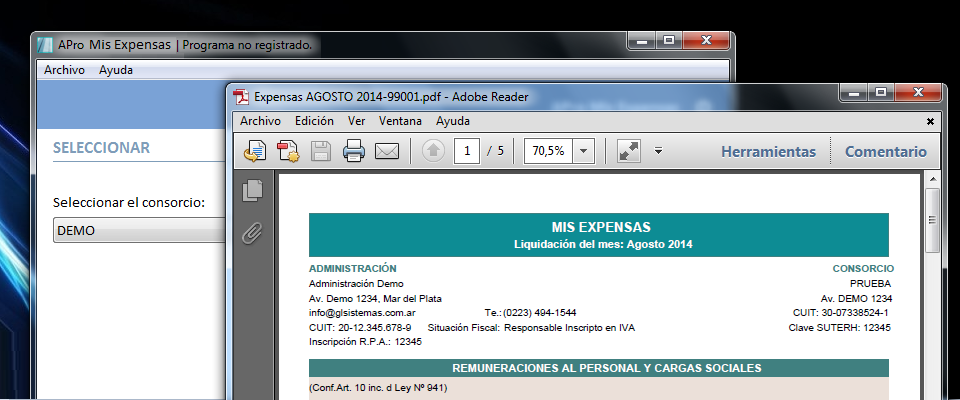Expand the toolbar customization small arrow

tap(658, 152)
